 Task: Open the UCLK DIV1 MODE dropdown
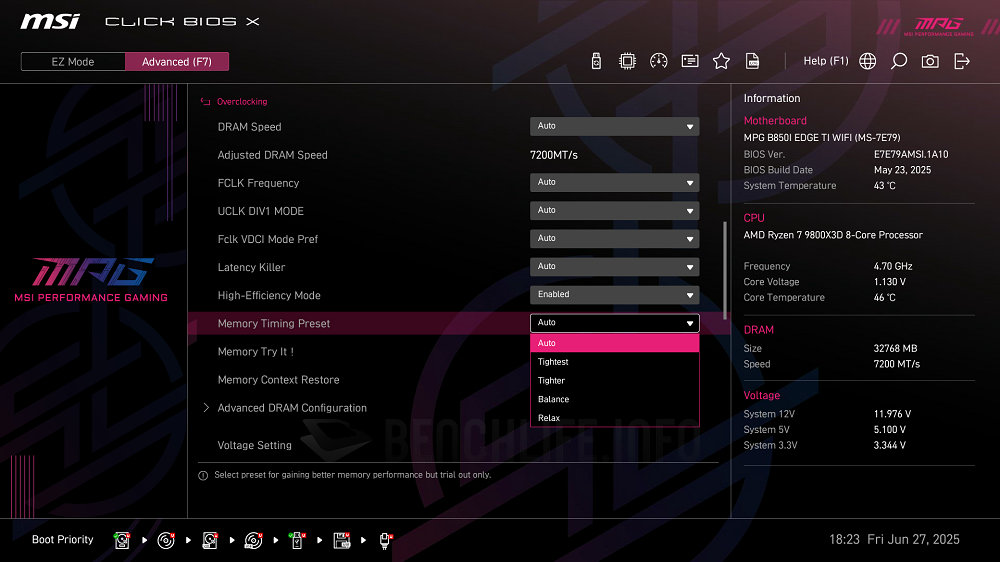point(614,211)
